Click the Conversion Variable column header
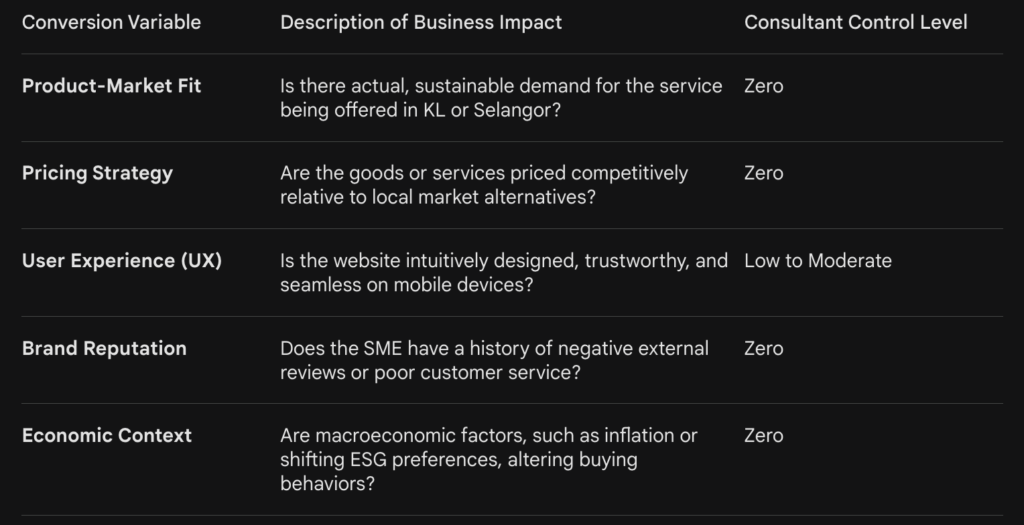The height and width of the screenshot is (525, 1024). pos(111,22)
